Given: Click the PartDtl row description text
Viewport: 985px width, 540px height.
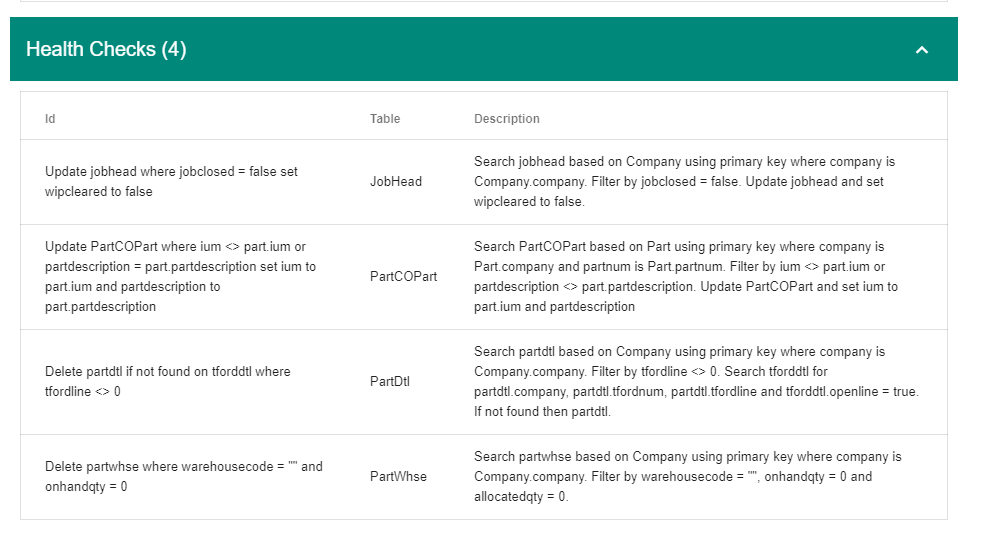Looking at the screenshot, I should click(696, 381).
